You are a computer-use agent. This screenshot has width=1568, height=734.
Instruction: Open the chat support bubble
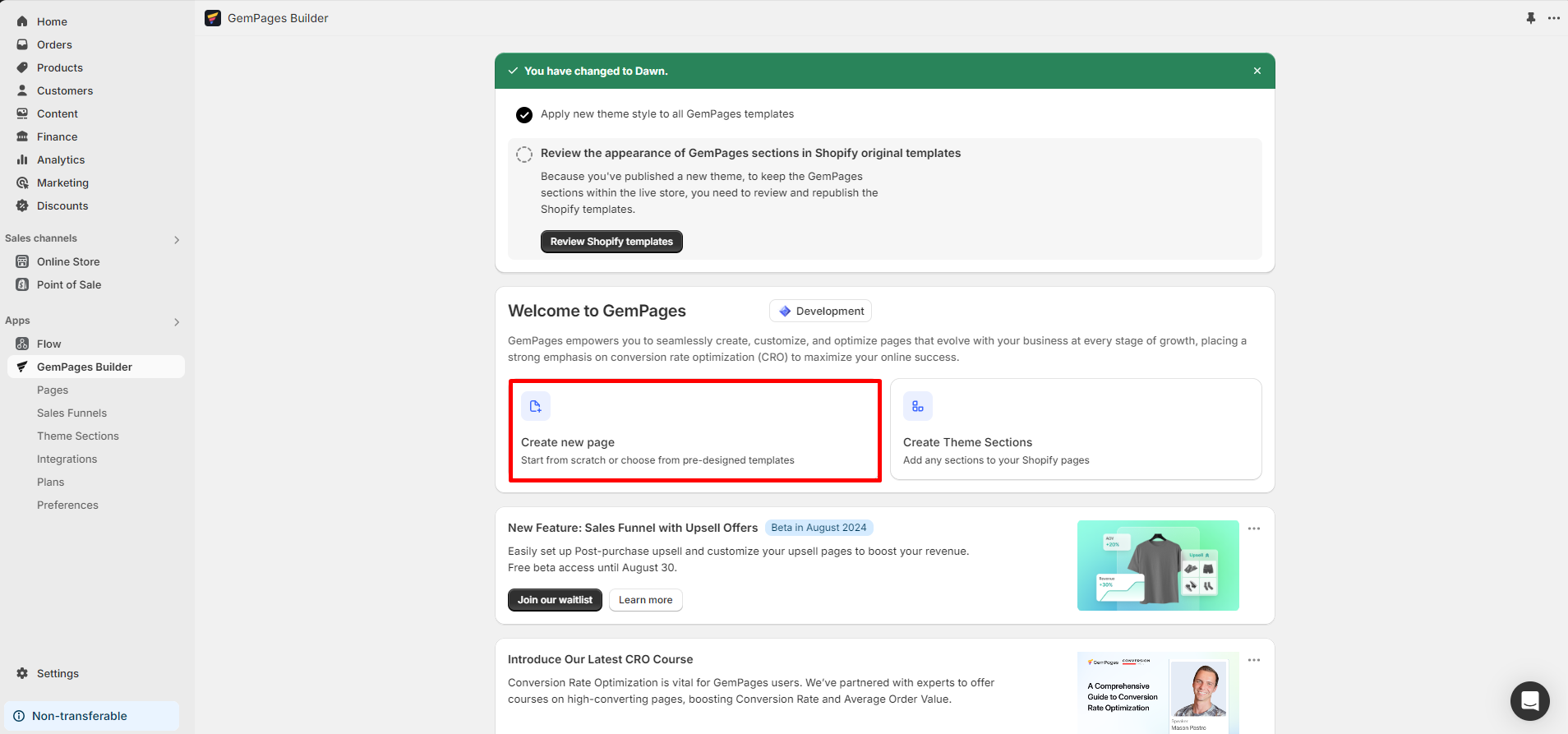point(1530,701)
